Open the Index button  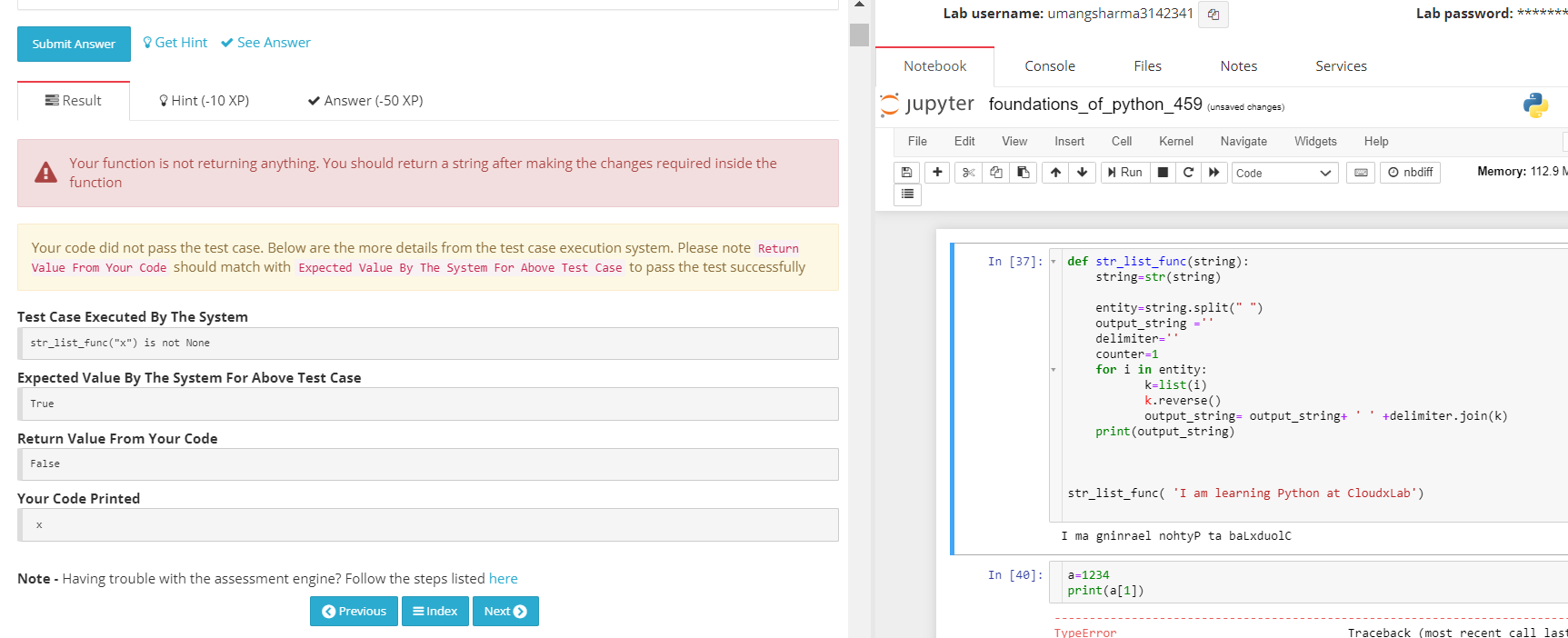pyautogui.click(x=434, y=612)
